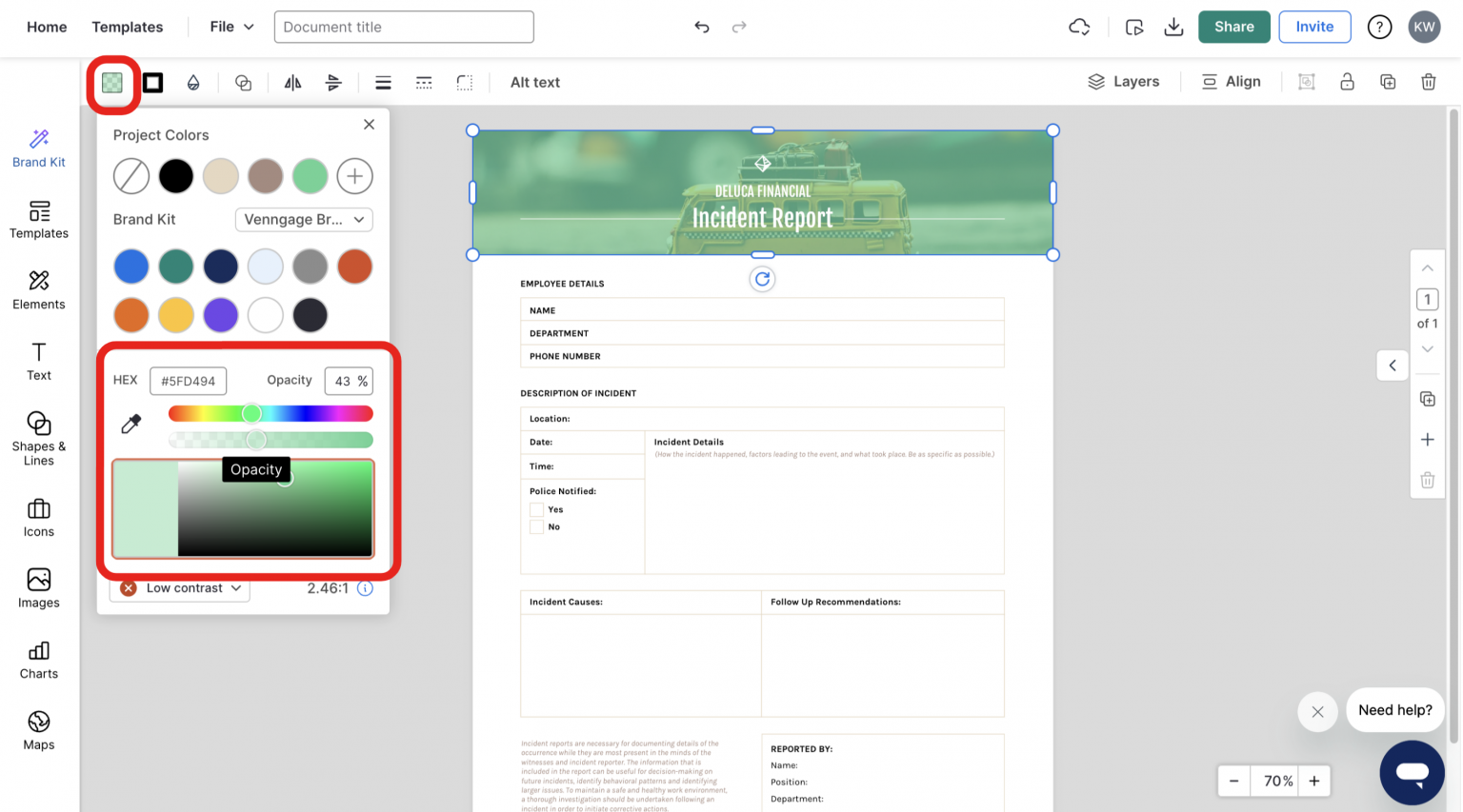Open the Layers panel

[x=1124, y=81]
